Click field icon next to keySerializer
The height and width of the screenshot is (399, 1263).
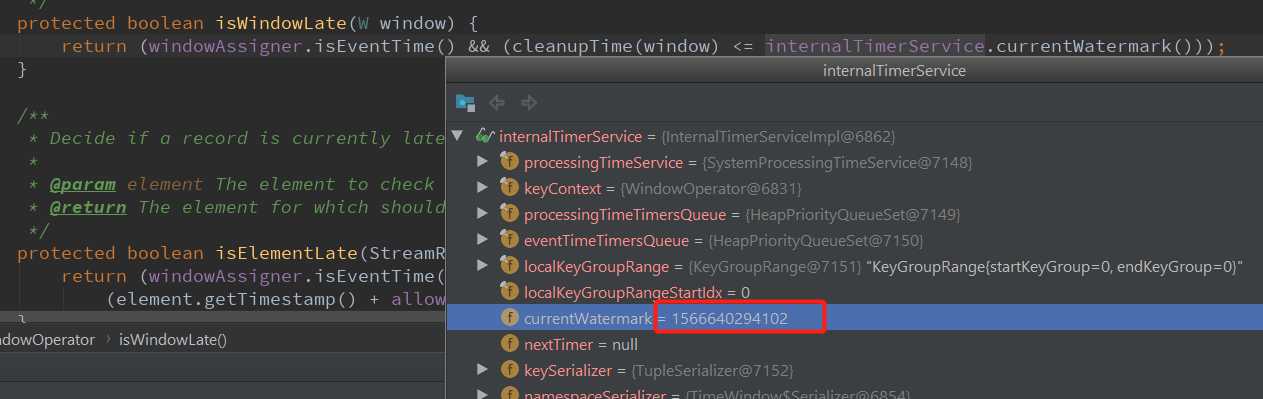click(x=509, y=370)
